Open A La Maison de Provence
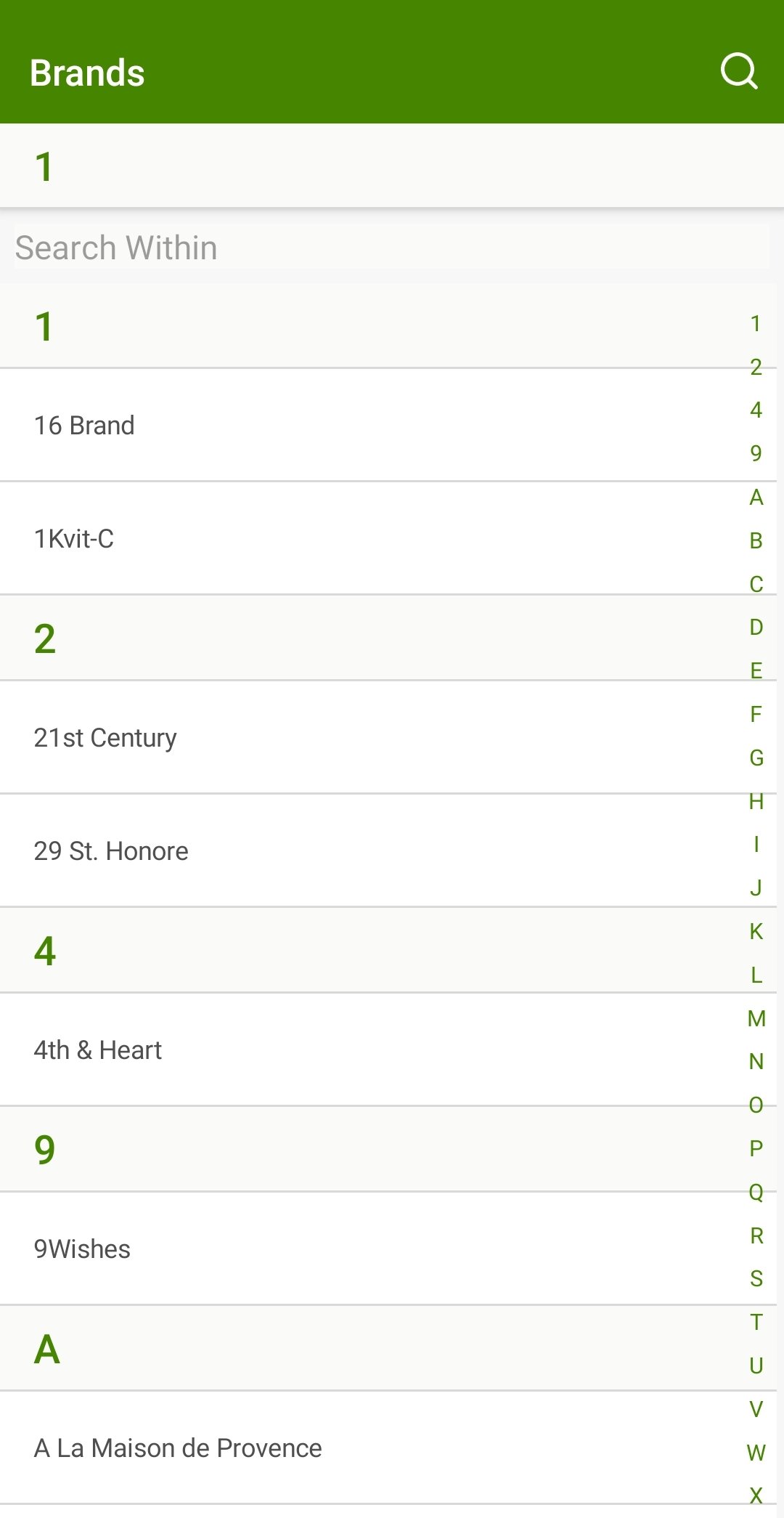The width and height of the screenshot is (784, 1518). [x=388, y=1448]
